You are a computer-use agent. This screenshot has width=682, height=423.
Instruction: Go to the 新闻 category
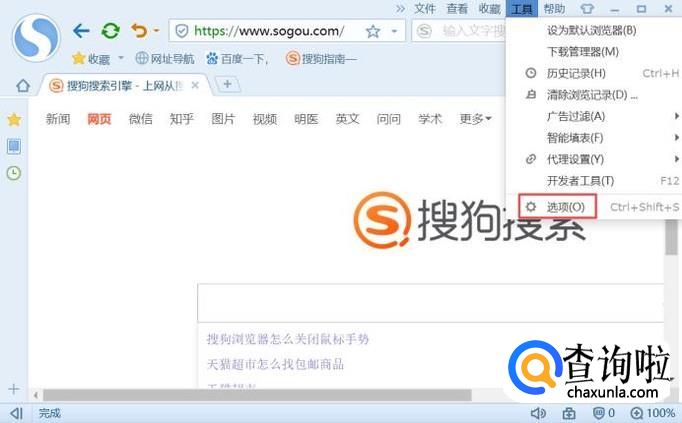pos(58,119)
